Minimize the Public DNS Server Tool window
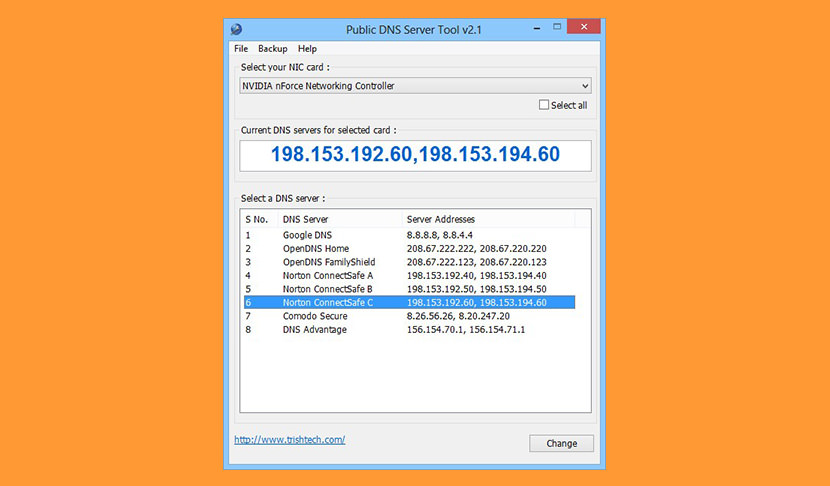Screen dimensions: 830x486 (537, 28)
